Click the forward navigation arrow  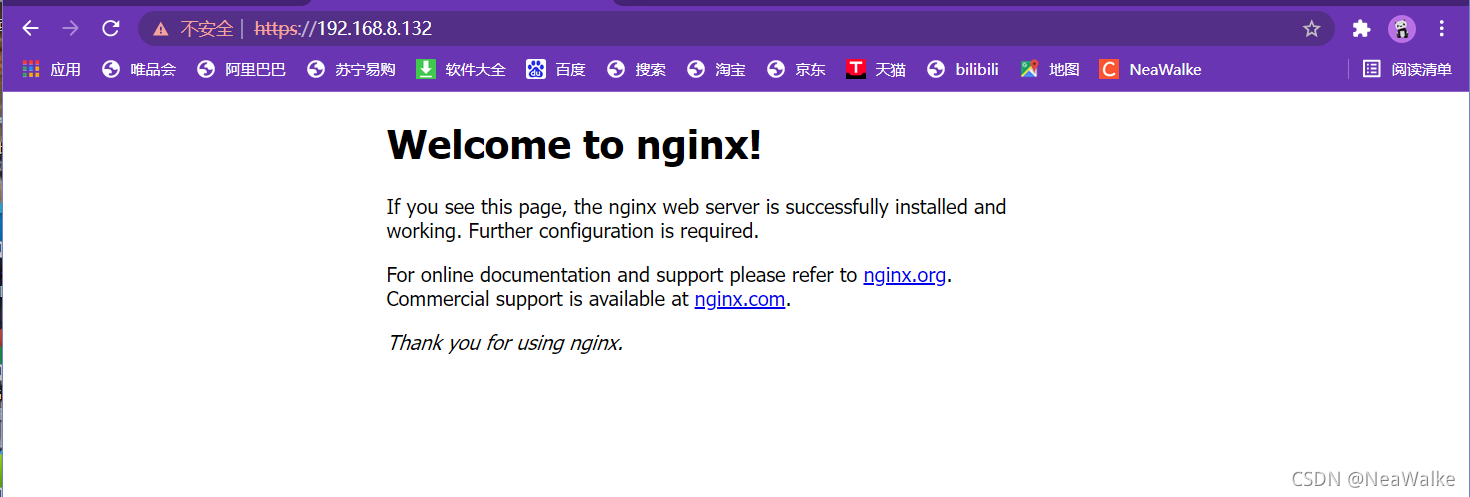tap(70, 29)
